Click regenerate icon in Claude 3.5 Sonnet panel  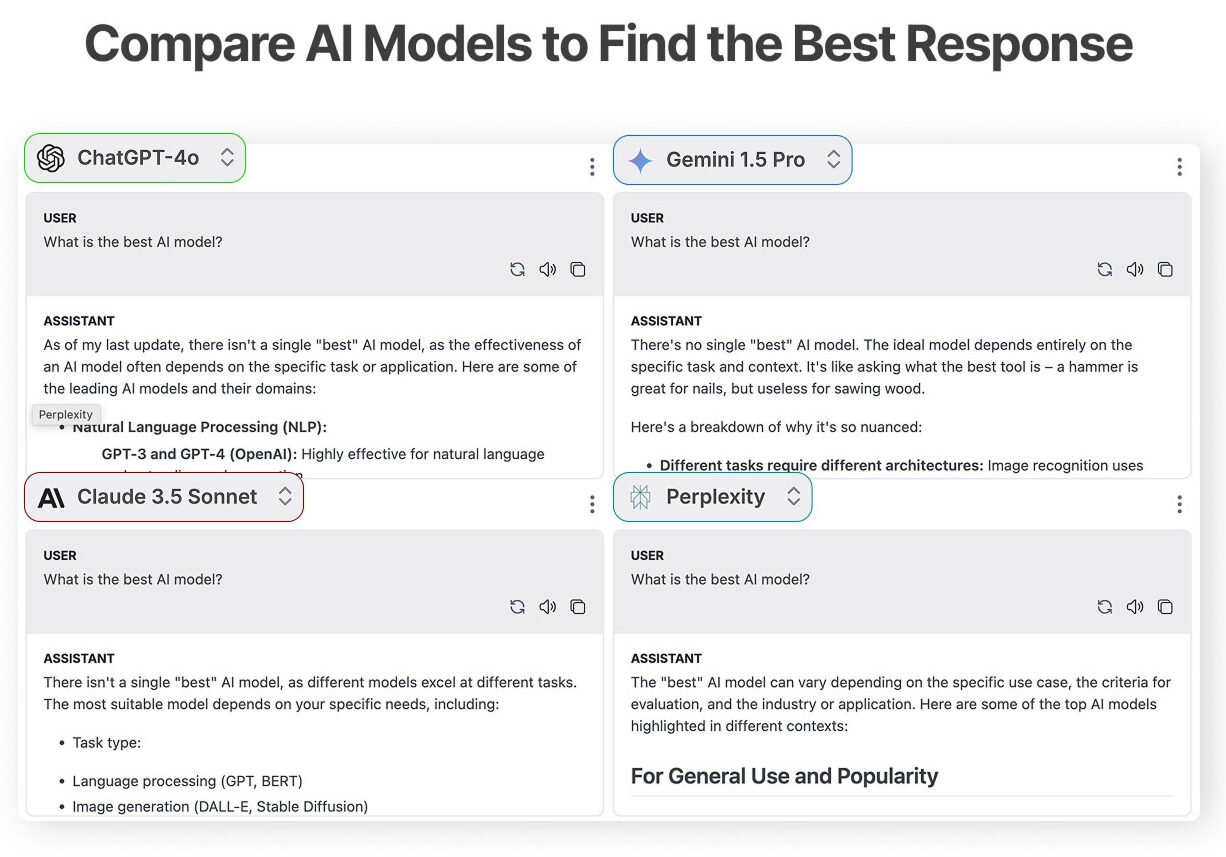517,607
